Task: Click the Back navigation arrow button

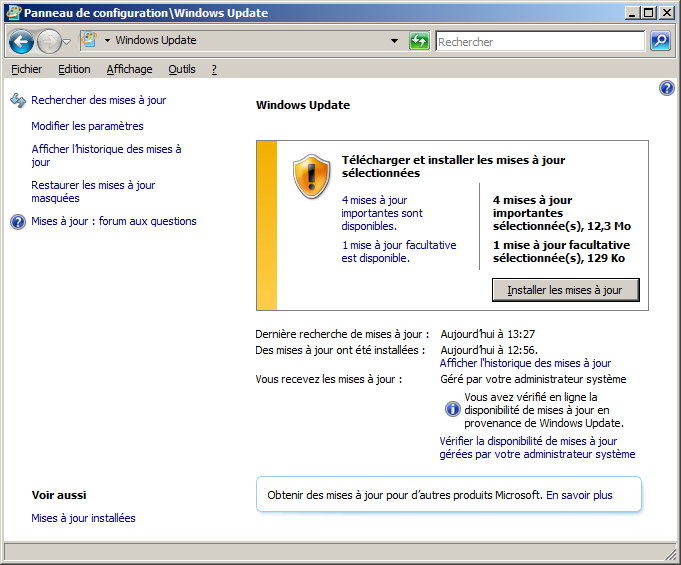Action: pos(21,41)
